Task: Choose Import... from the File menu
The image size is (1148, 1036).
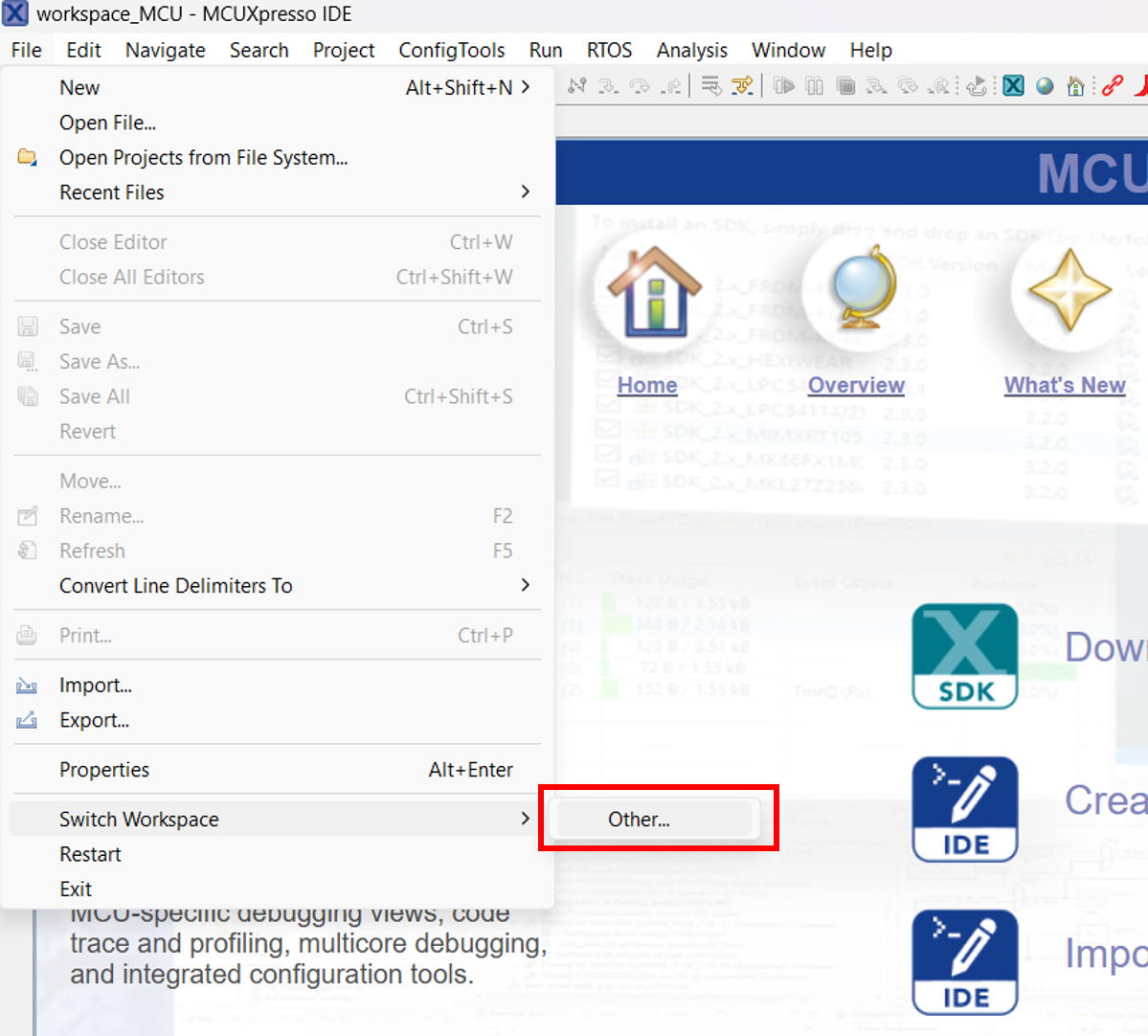Action: click(x=96, y=686)
